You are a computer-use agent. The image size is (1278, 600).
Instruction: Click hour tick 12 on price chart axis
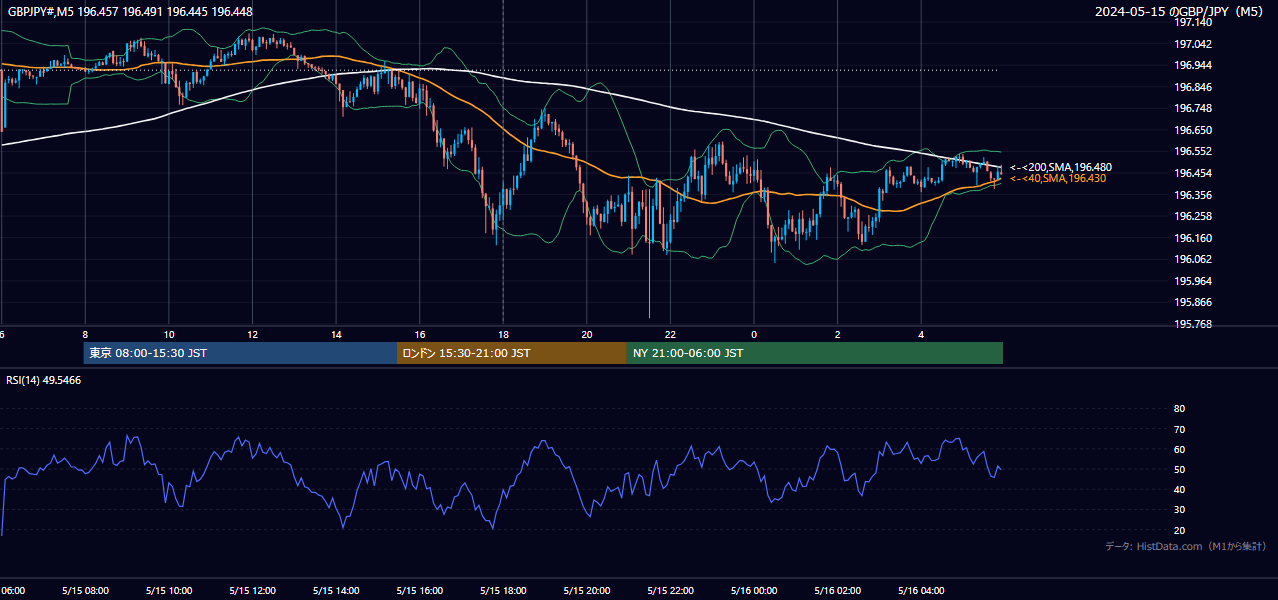pos(253,335)
